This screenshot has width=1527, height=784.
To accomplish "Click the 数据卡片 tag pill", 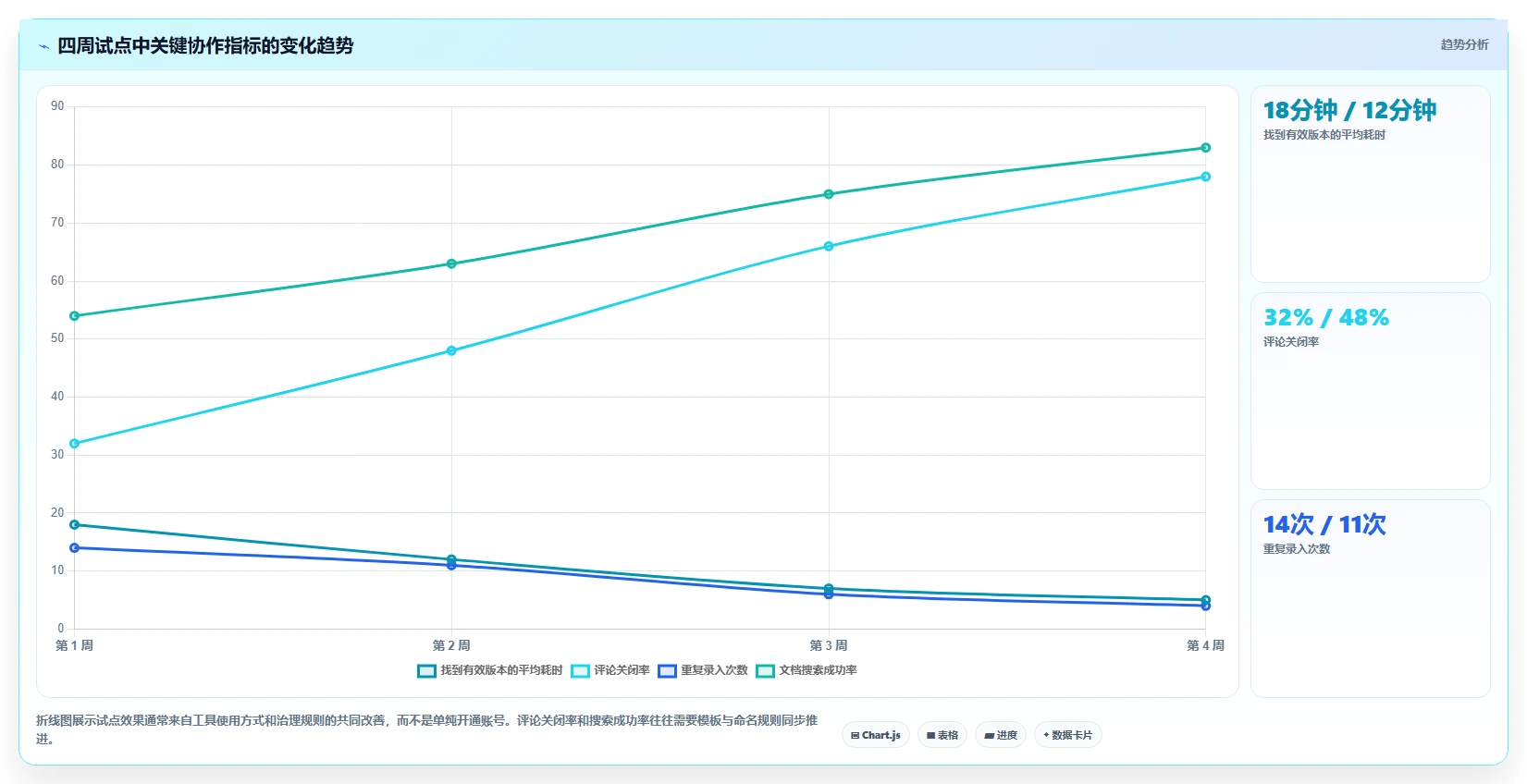I will 1068,735.
